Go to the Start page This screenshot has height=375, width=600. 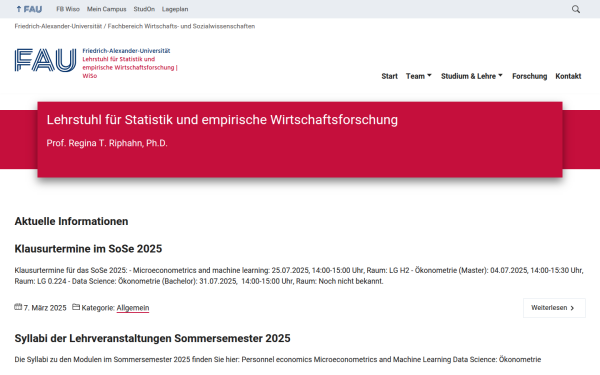[389, 76]
